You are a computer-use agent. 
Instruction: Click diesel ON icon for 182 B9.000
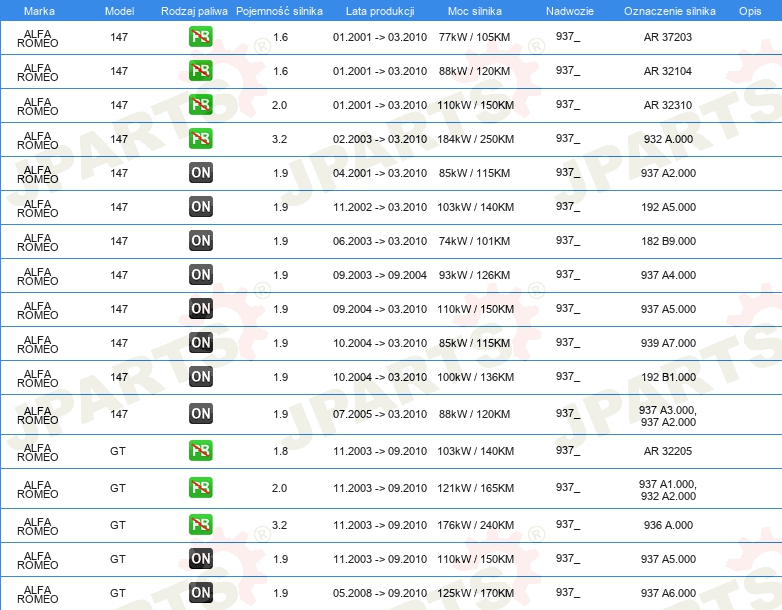click(200, 240)
